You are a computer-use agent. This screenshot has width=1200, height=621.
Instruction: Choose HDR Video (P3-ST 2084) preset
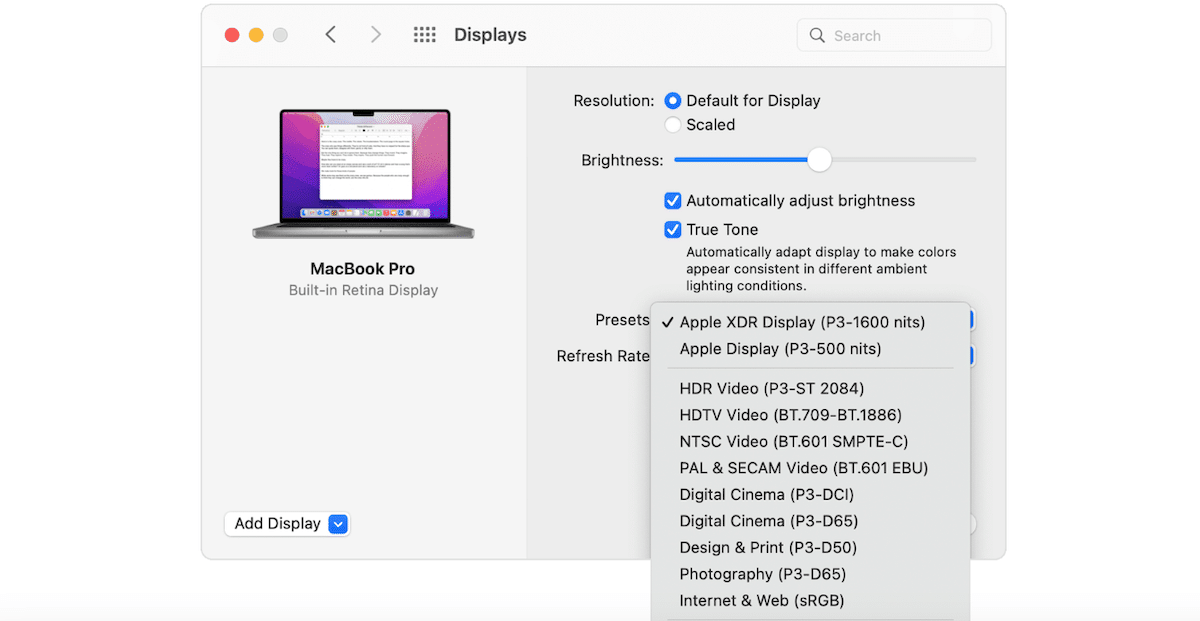point(810,388)
